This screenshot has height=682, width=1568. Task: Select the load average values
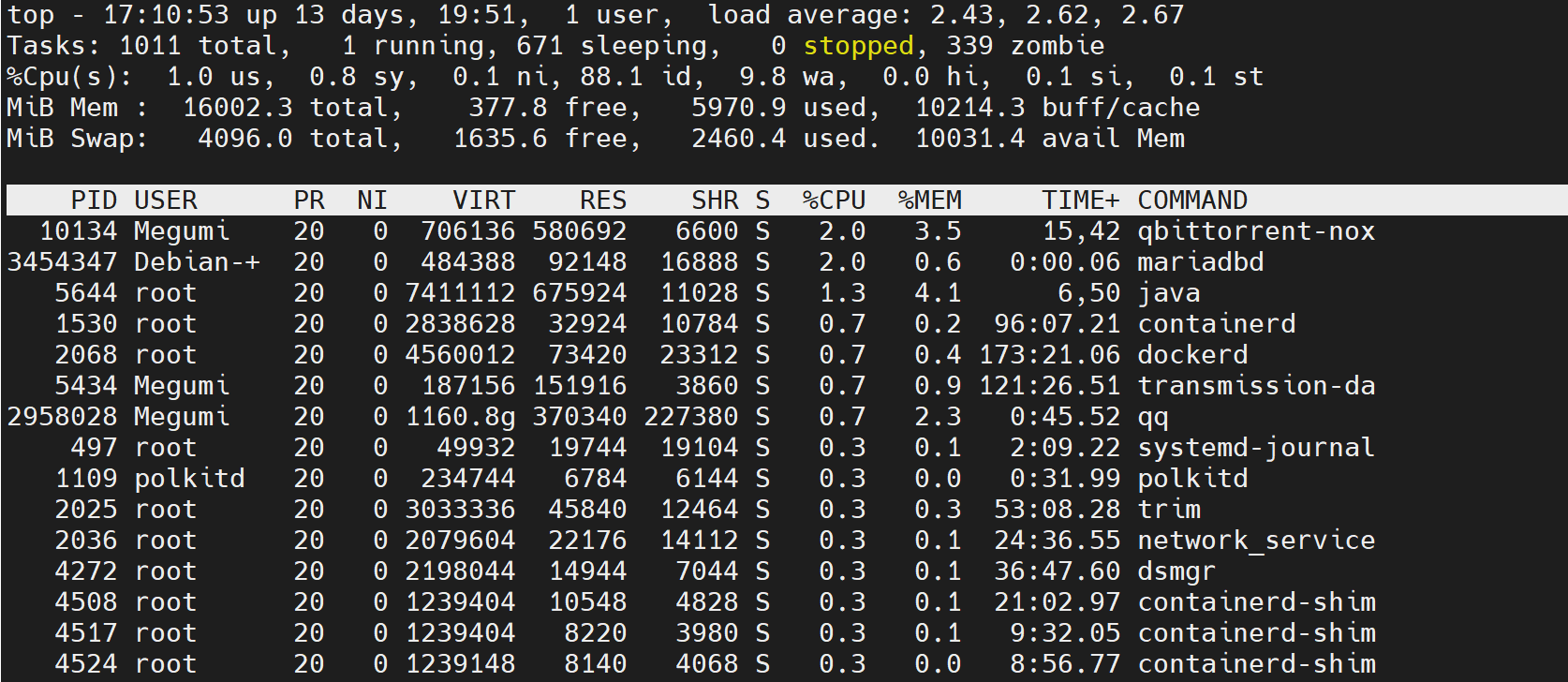(1058, 15)
